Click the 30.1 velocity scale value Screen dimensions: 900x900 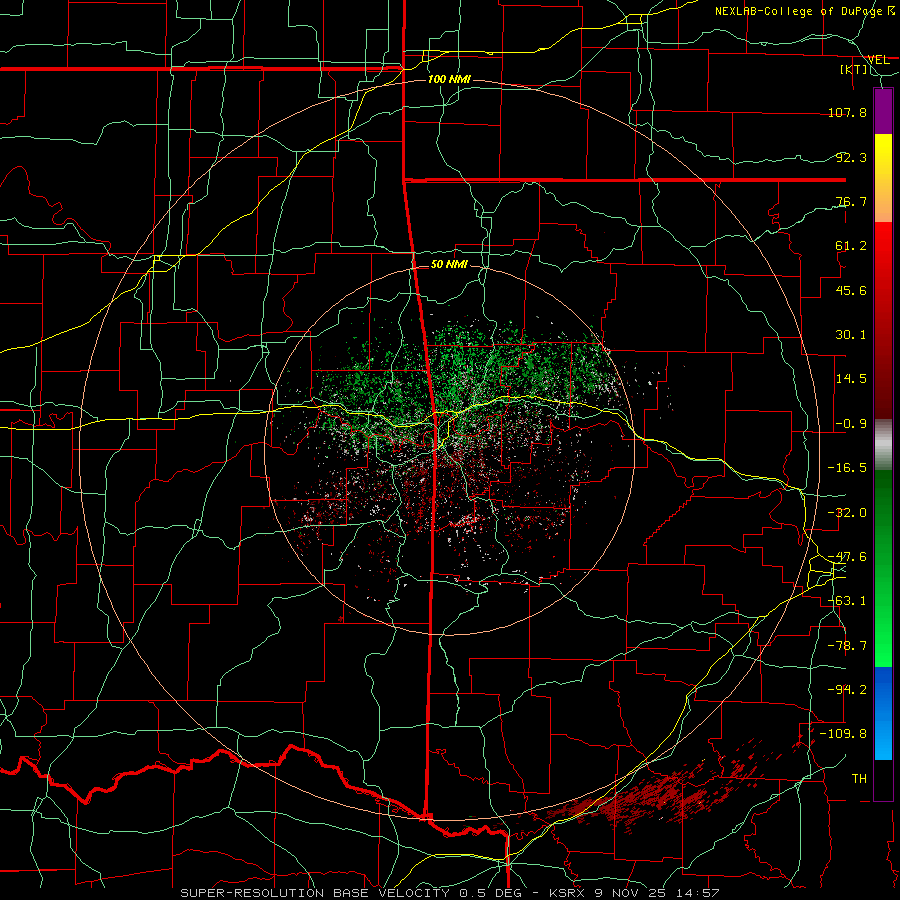[x=851, y=335]
